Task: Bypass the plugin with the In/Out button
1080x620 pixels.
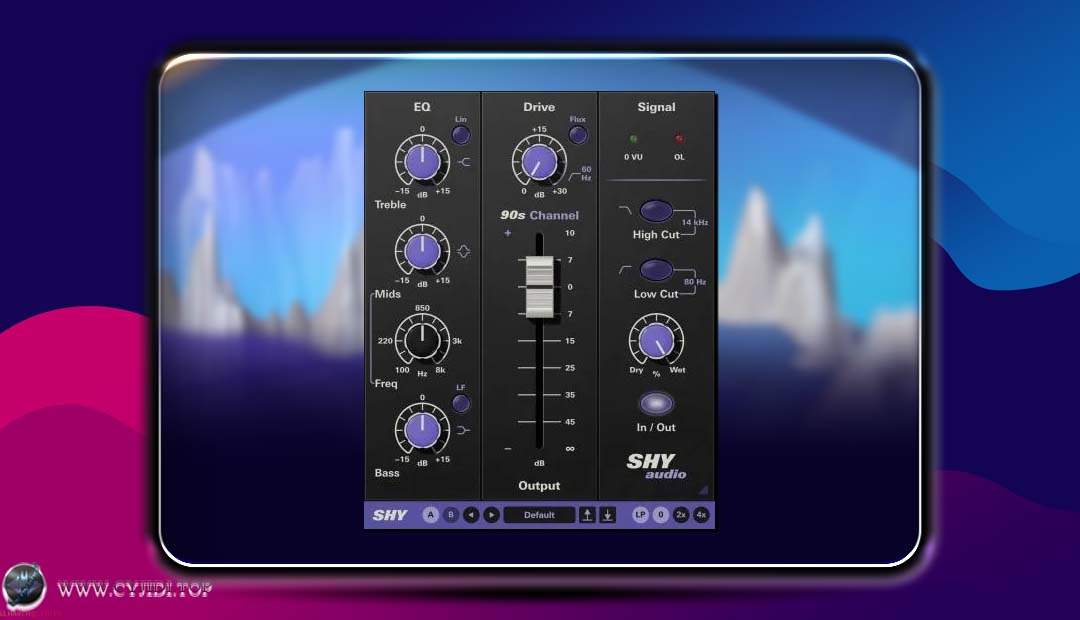Action: pyautogui.click(x=655, y=404)
